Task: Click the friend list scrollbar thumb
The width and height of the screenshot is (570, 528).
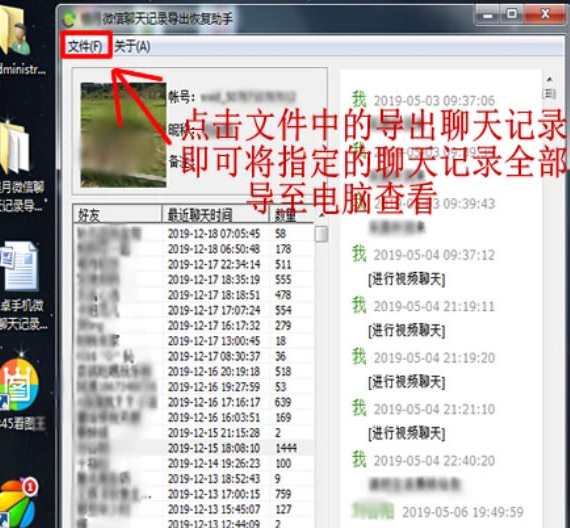Action: (x=321, y=234)
